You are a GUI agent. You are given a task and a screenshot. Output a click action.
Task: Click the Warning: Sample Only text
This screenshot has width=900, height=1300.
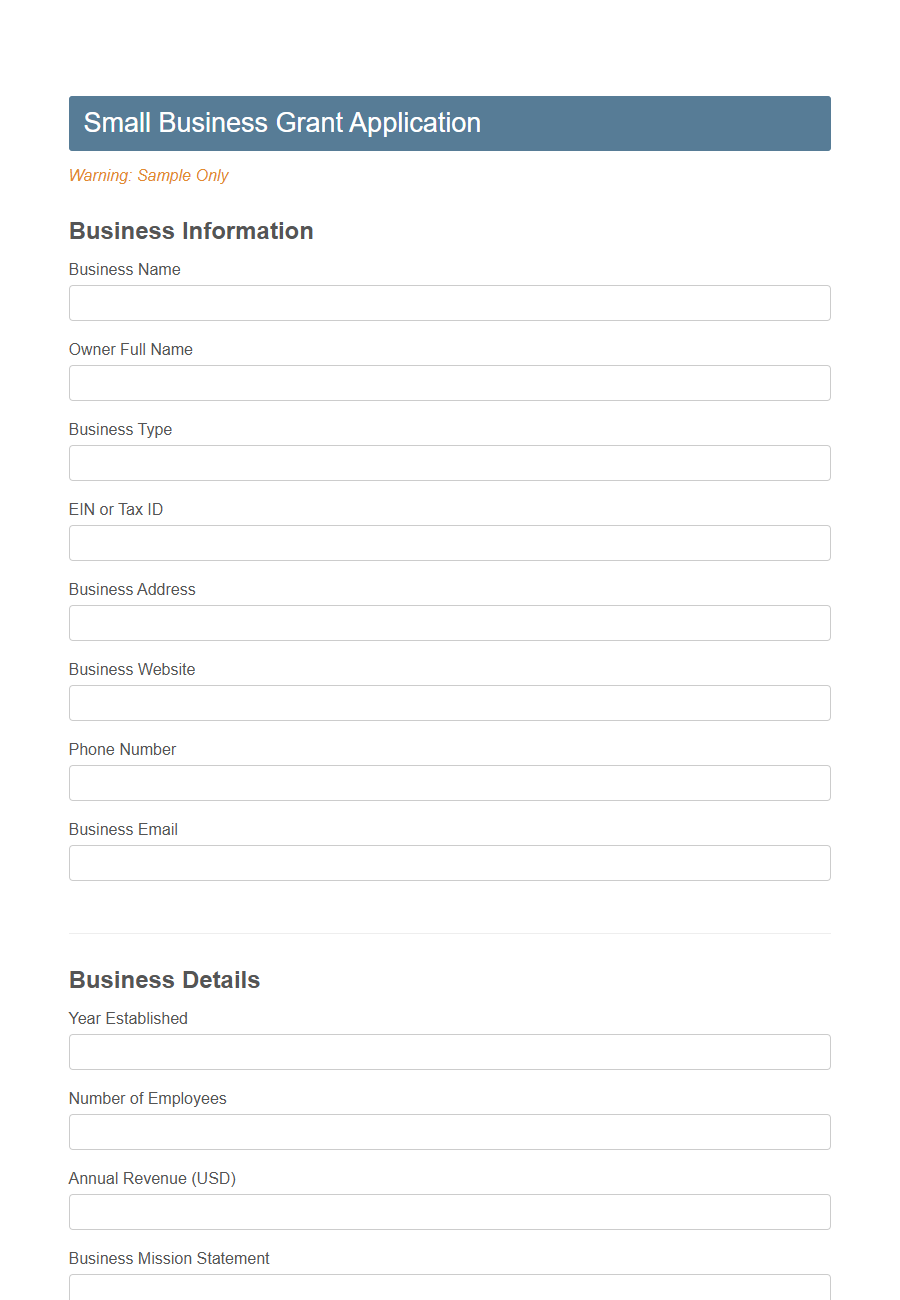pyautogui.click(x=148, y=175)
